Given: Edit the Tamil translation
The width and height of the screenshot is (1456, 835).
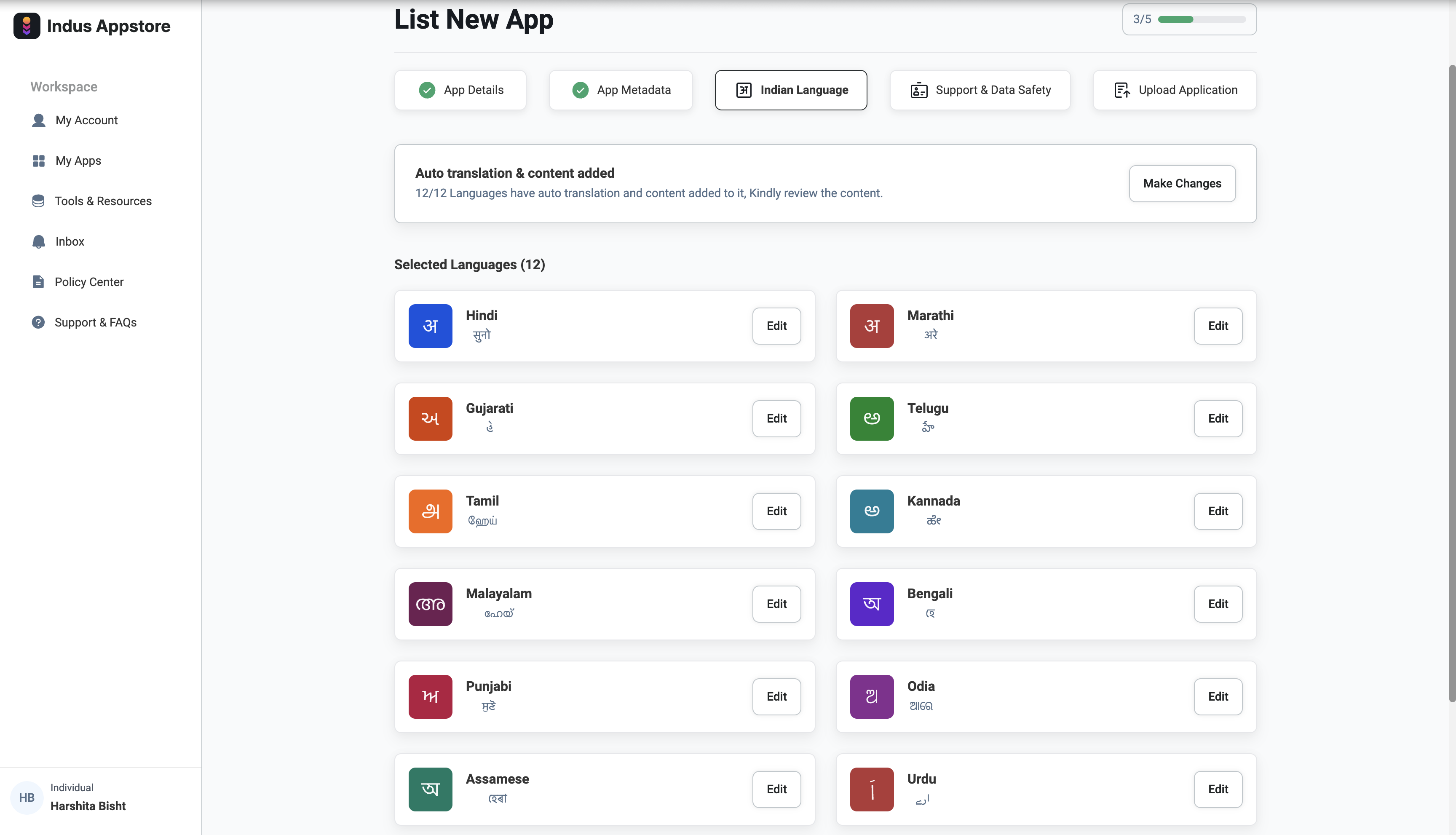Looking at the screenshot, I should coord(776,511).
